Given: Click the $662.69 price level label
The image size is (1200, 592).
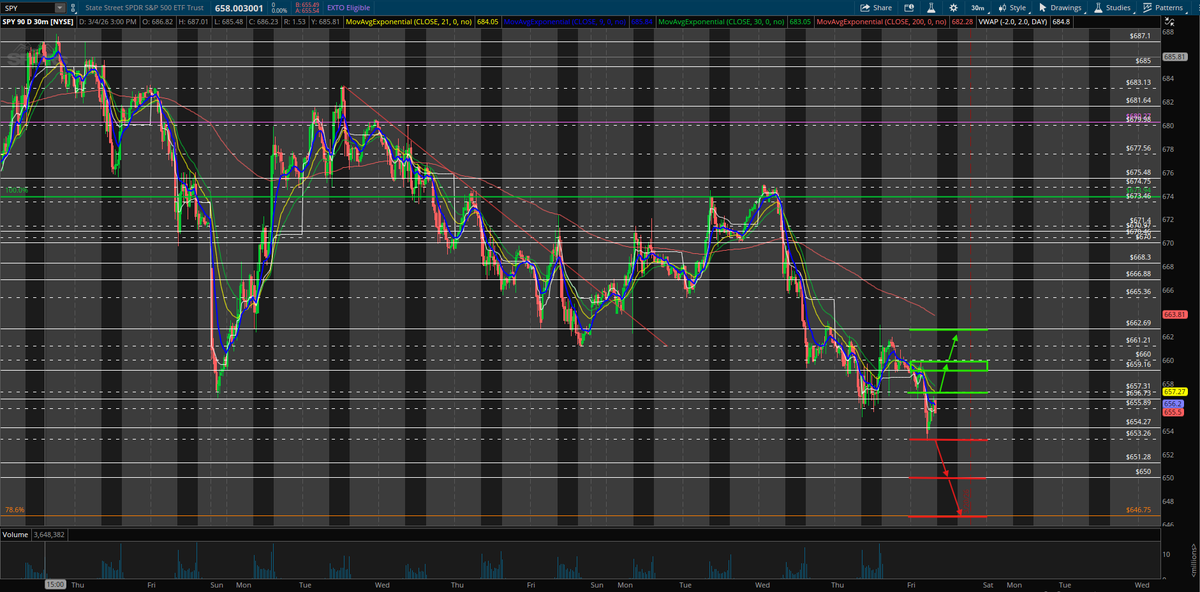Looking at the screenshot, I should [1139, 324].
